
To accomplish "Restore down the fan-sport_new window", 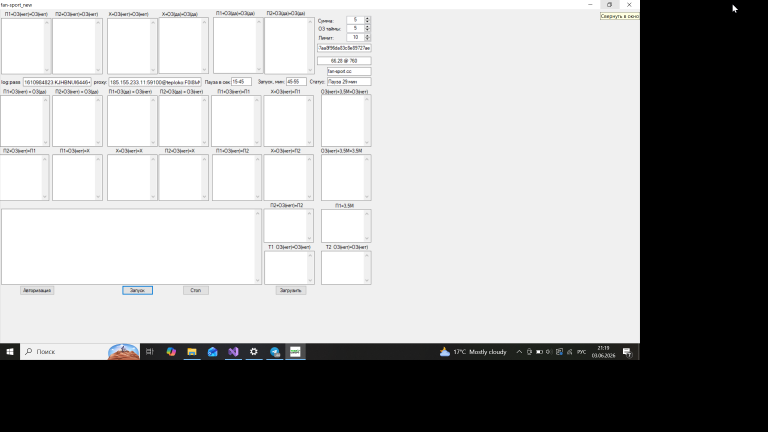I will coord(609,4).
